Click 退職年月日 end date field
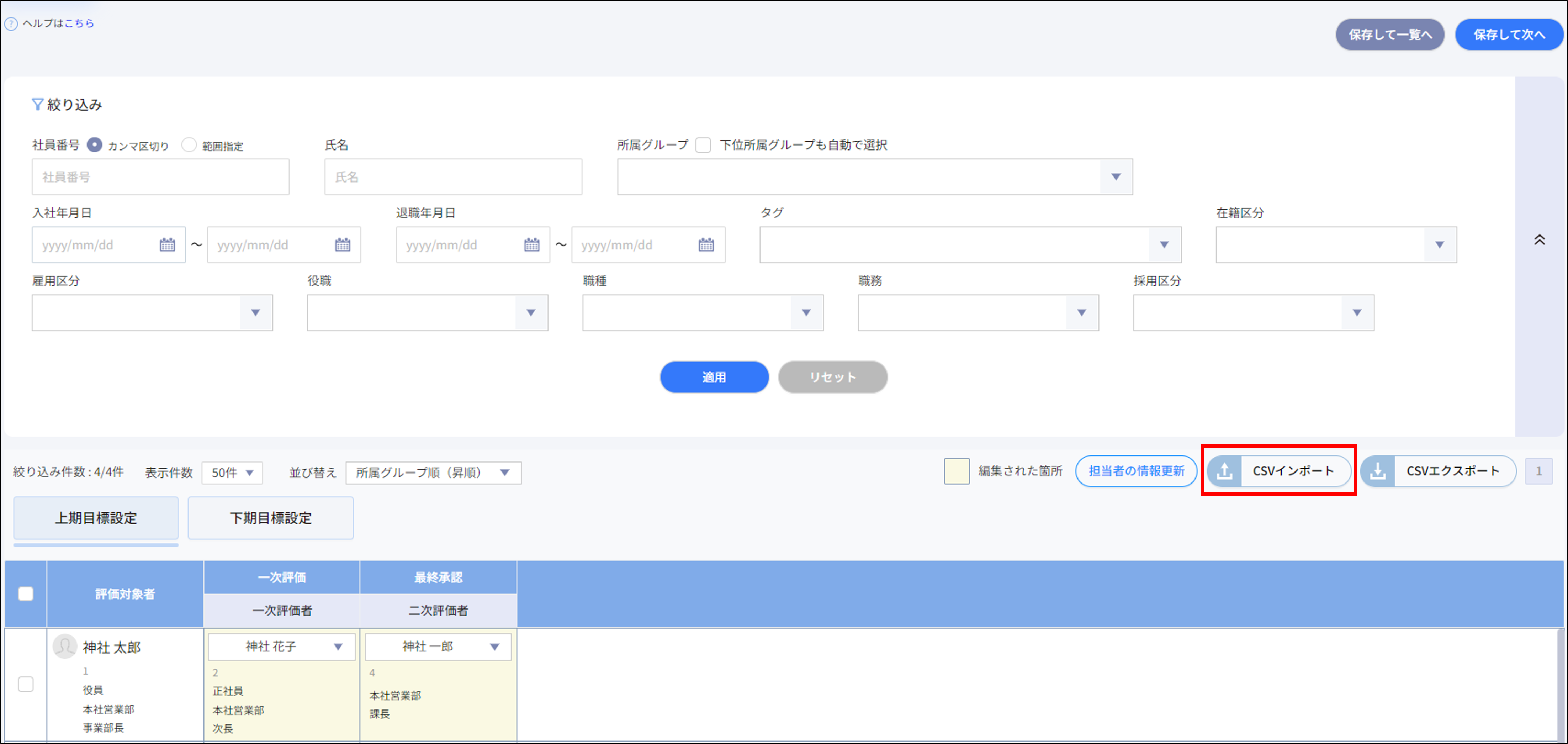 tap(648, 245)
